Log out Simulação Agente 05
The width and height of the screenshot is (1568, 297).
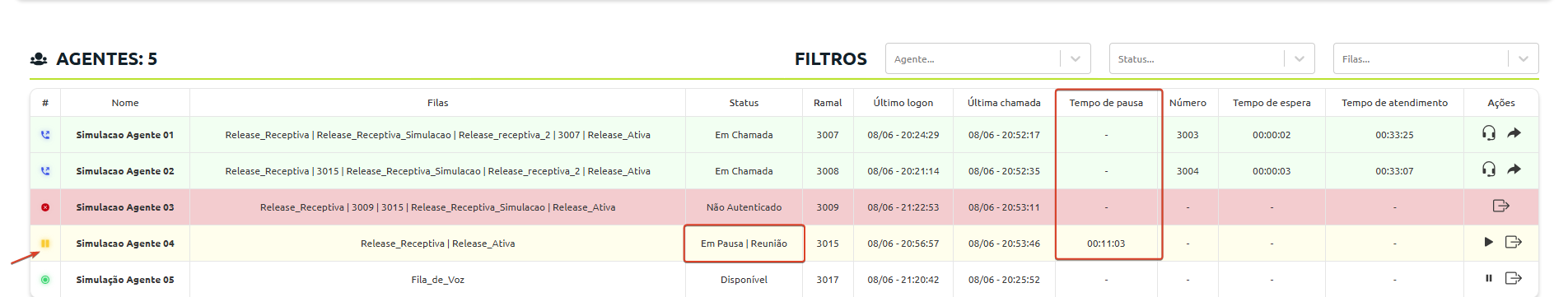coord(1513,278)
